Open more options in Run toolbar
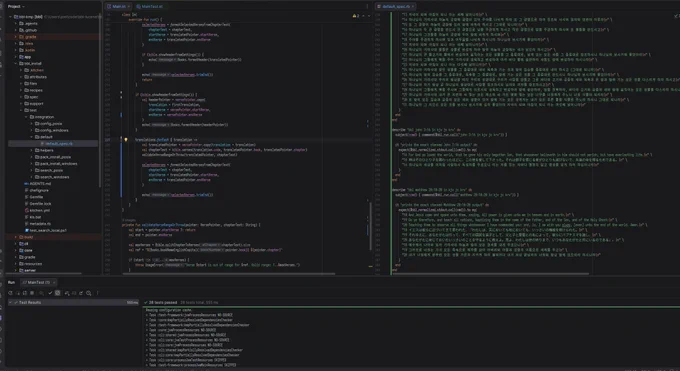The image size is (680, 371). point(98,293)
